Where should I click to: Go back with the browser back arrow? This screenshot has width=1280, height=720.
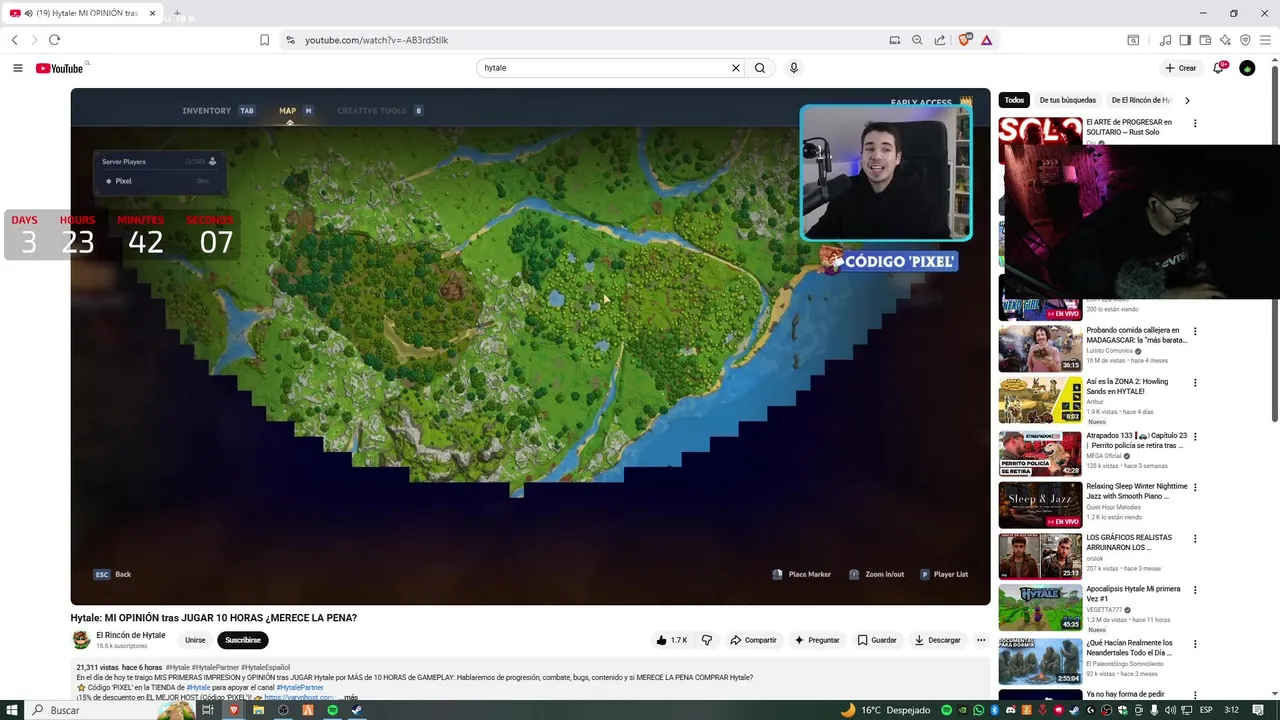point(15,40)
